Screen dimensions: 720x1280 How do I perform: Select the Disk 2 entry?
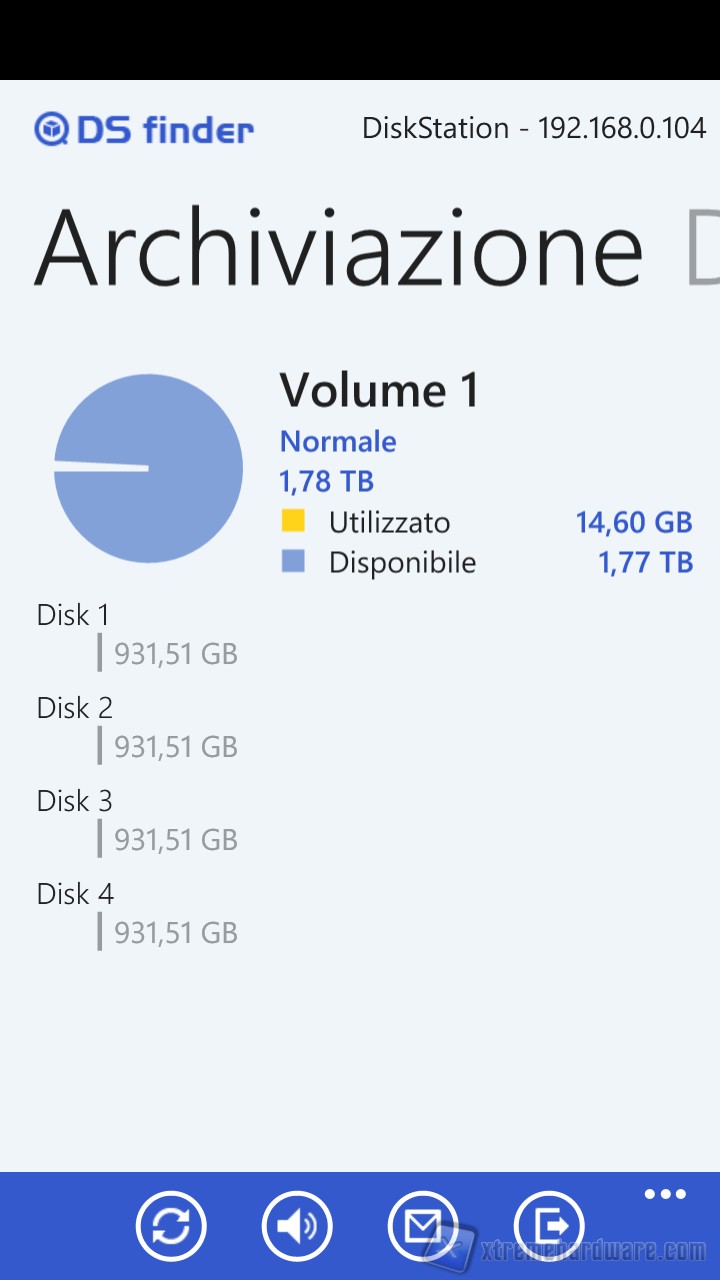[75, 708]
